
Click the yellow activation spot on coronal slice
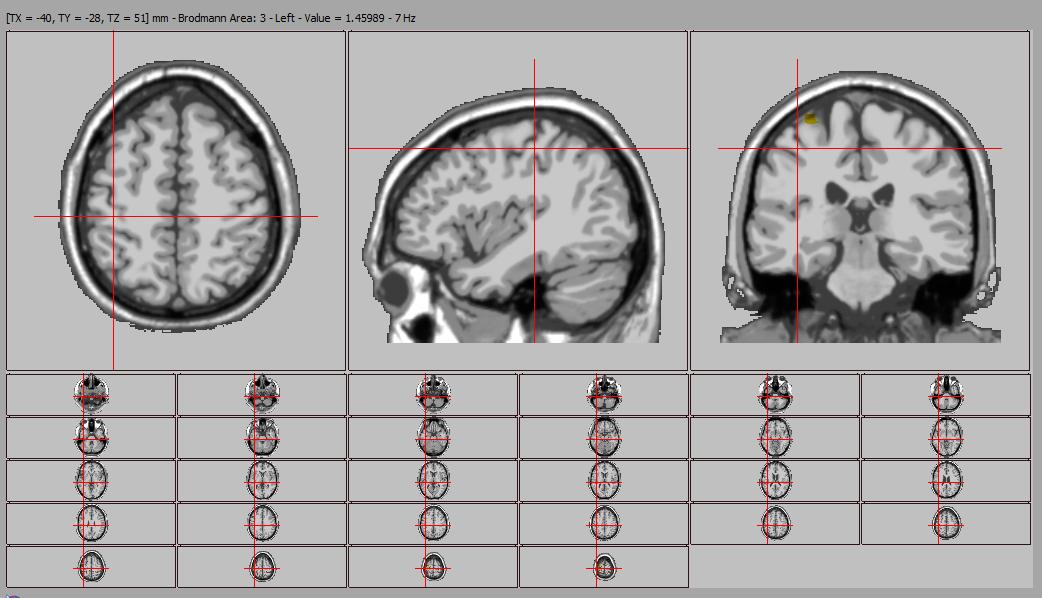pyautogui.click(x=812, y=118)
